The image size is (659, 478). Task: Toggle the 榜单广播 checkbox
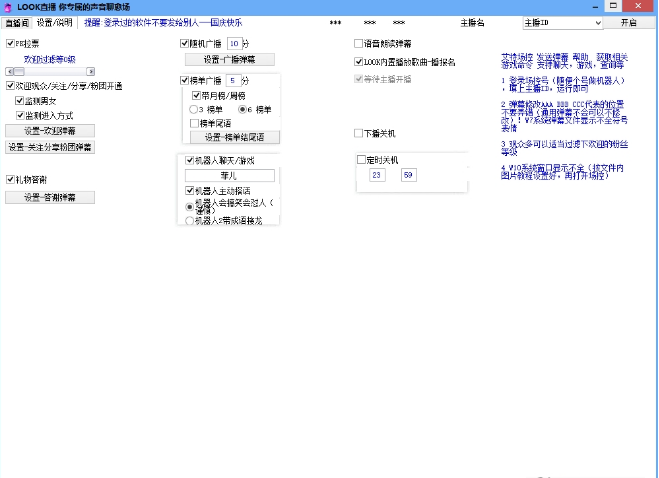(x=184, y=80)
